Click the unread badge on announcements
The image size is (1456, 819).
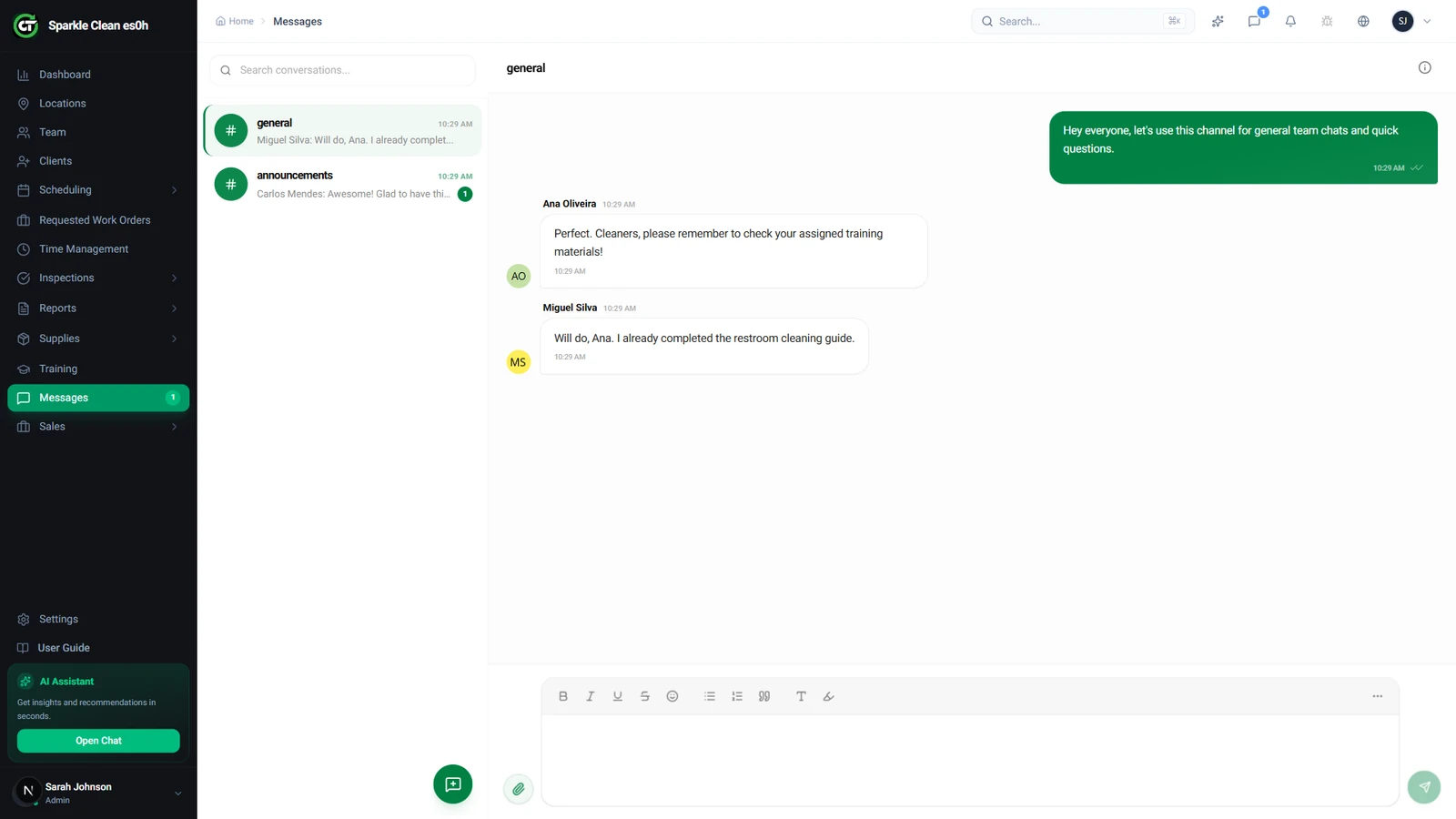[465, 194]
